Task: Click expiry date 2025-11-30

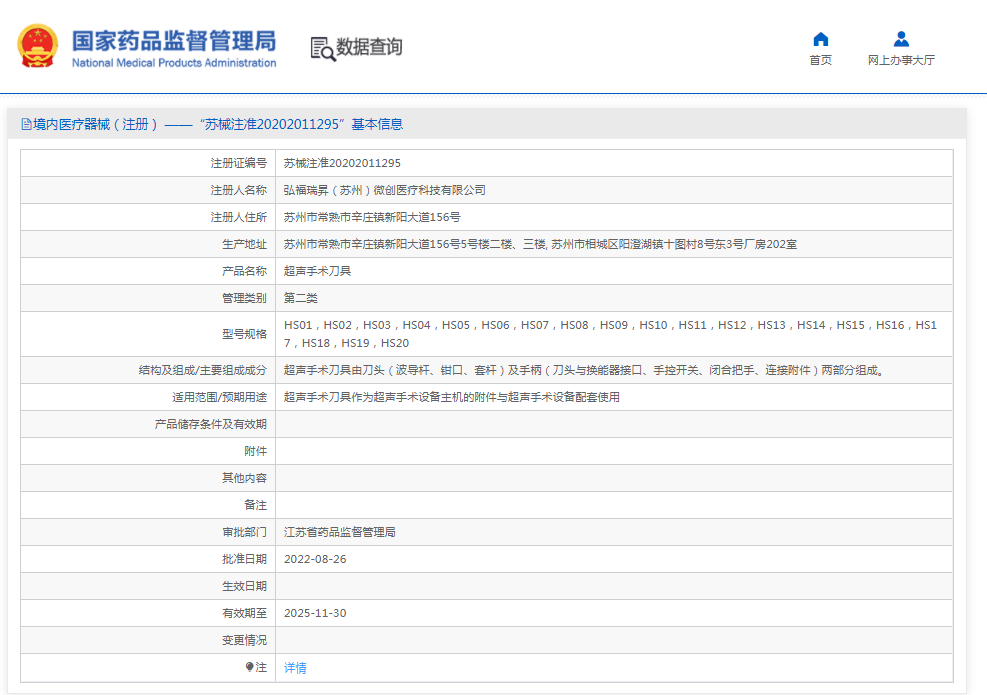Action: (315, 613)
